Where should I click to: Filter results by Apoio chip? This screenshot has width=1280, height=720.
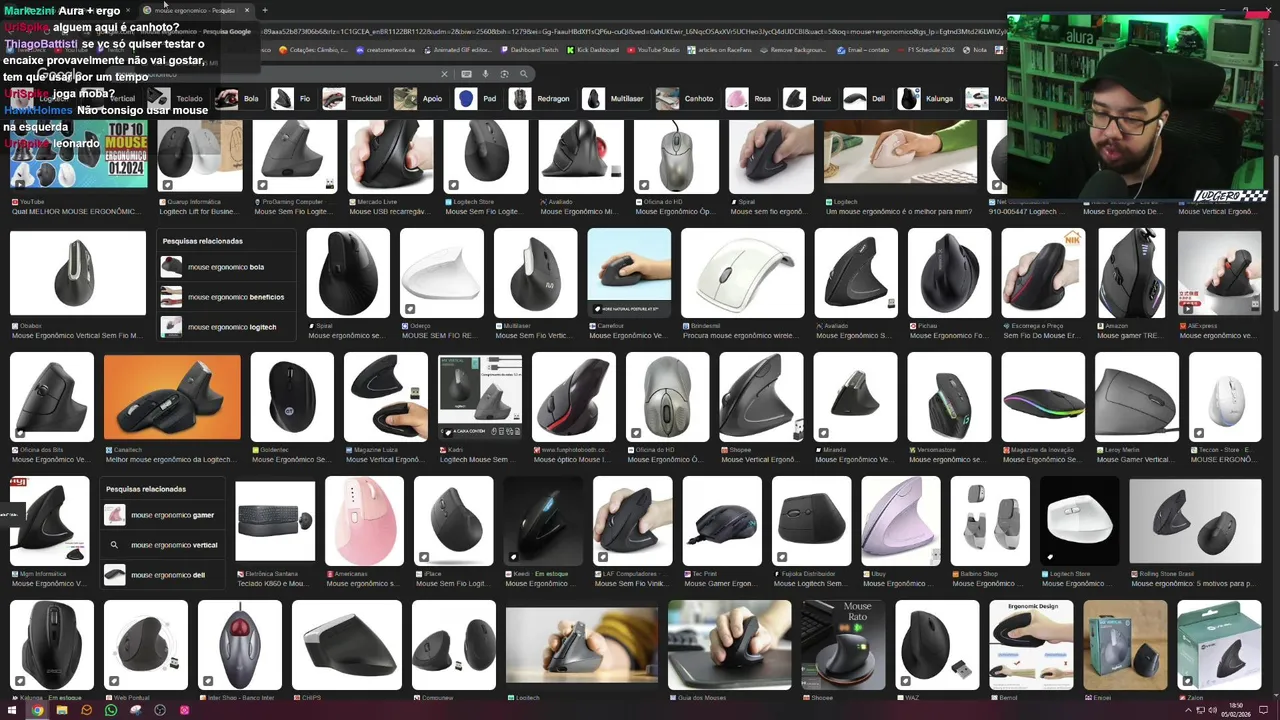tap(419, 98)
